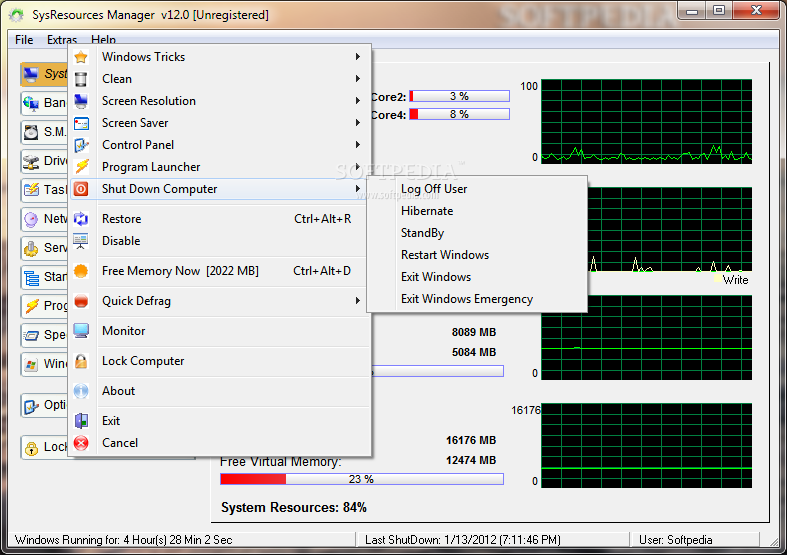The image size is (787, 555).
Task: Select StandBy option
Action: [422, 233]
